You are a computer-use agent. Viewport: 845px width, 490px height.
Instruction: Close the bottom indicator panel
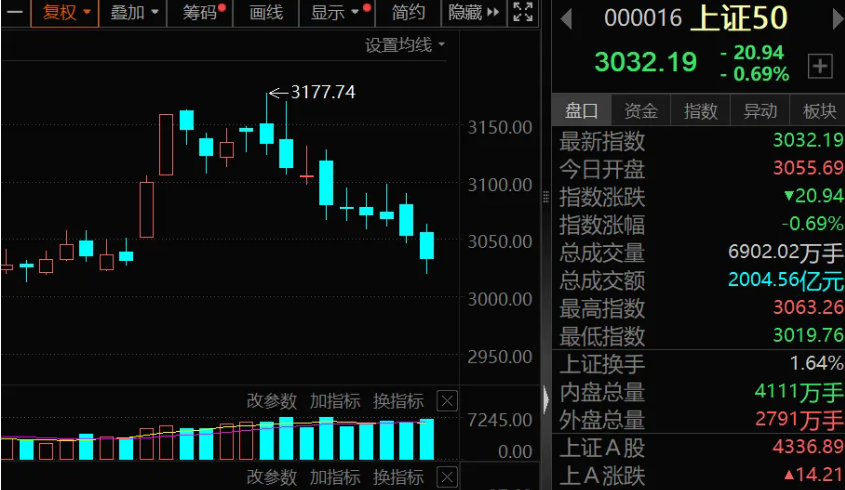point(447,477)
